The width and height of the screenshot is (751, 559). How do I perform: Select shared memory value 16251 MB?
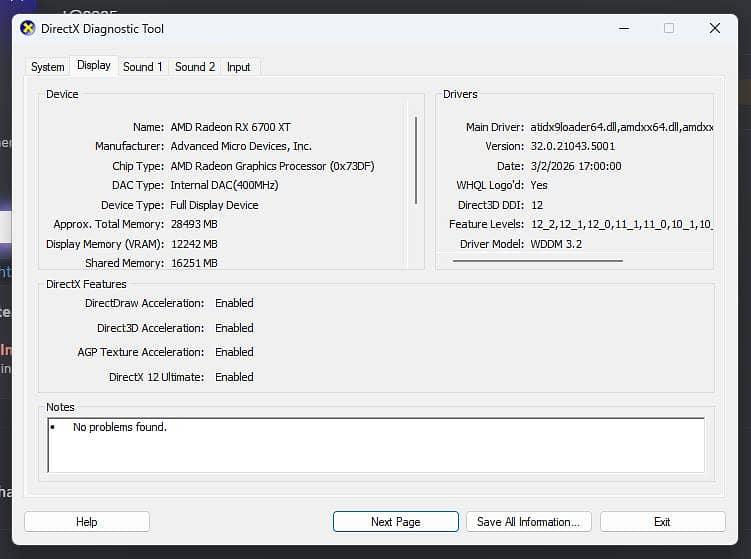click(x=194, y=263)
